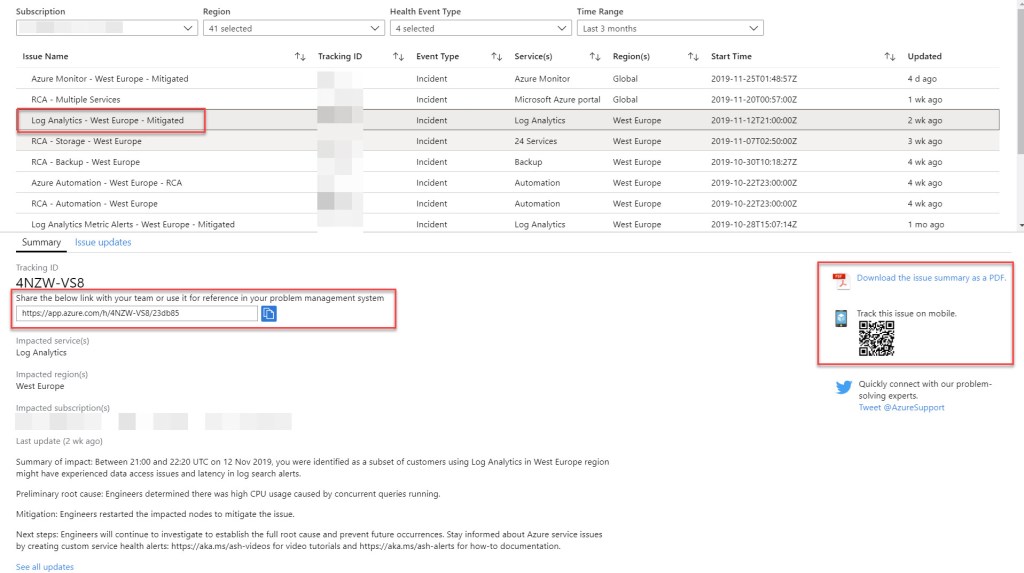The image size is (1024, 573).
Task: Sort by Start Time column arrows
Action: tap(889, 57)
